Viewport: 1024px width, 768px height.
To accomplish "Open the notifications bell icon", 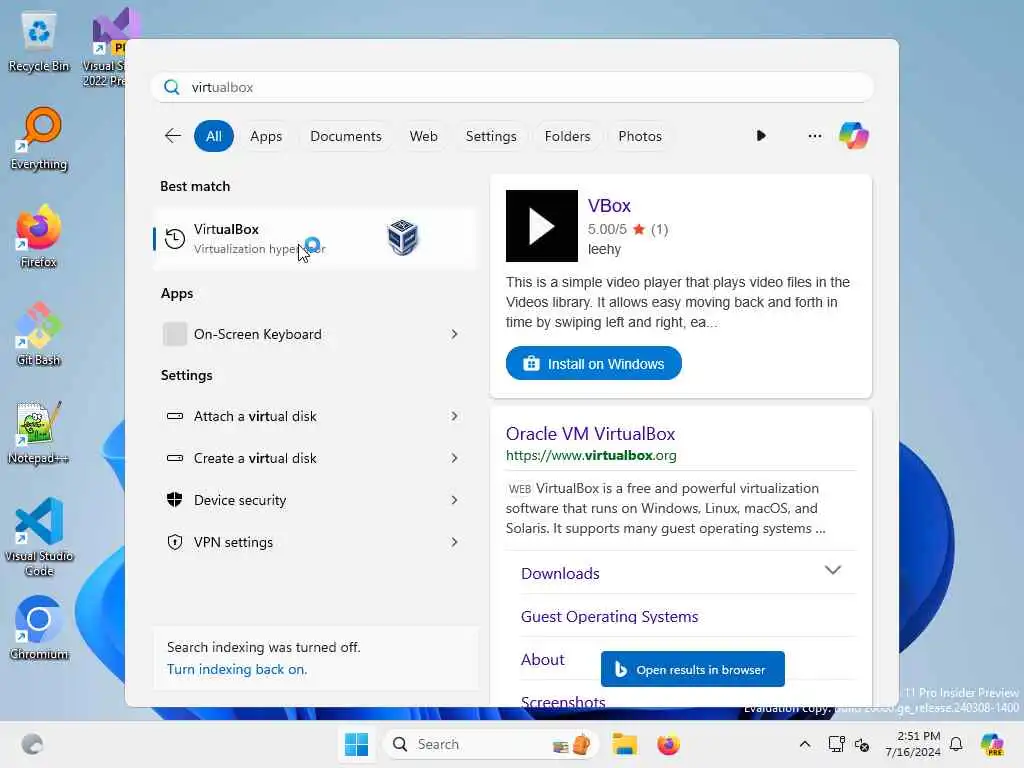I will 956,744.
